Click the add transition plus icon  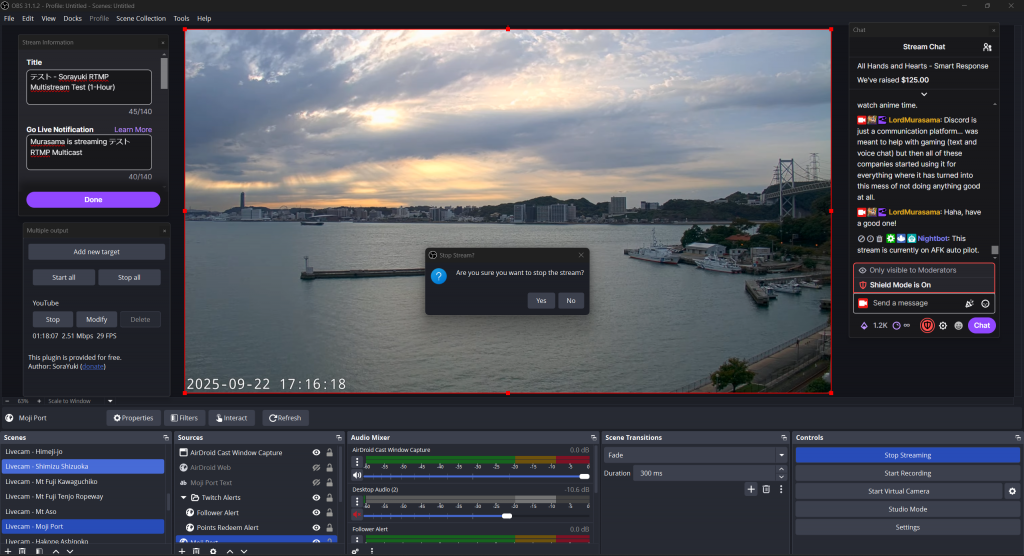click(x=751, y=489)
